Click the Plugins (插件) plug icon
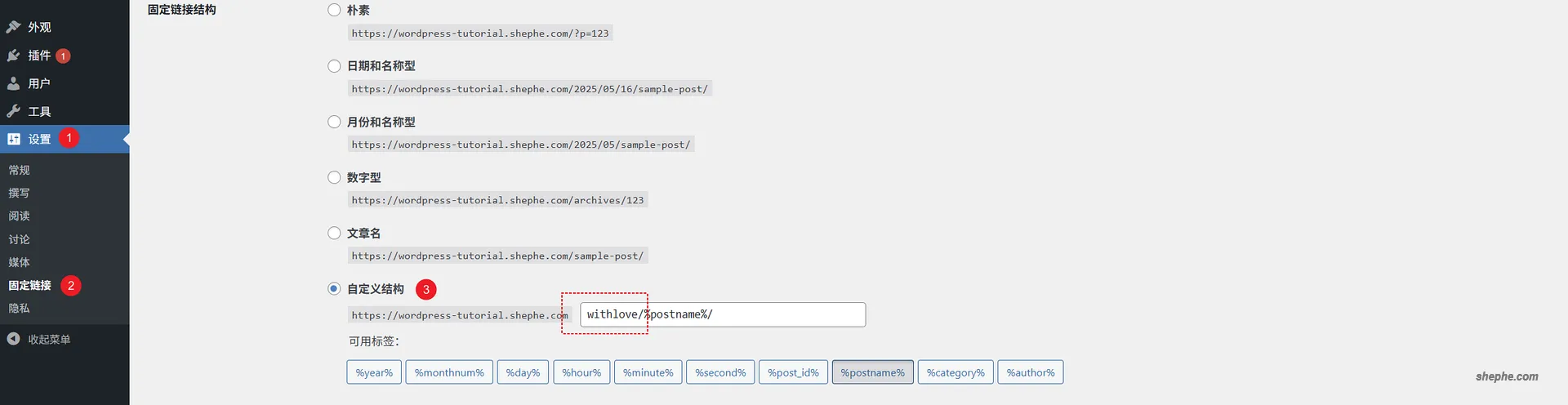Image resolution: width=1568 pixels, height=405 pixels. (13, 56)
